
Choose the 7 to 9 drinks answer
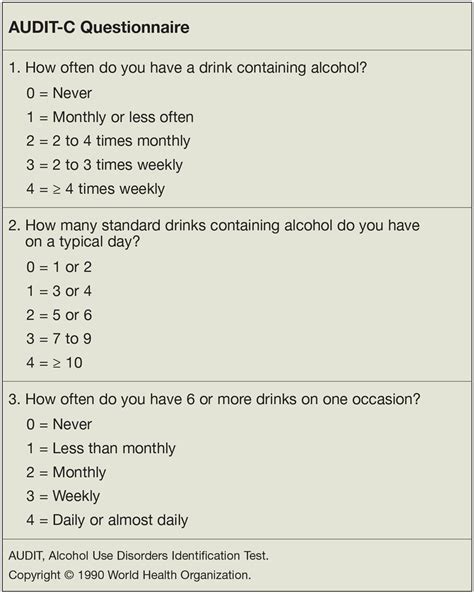(59, 339)
